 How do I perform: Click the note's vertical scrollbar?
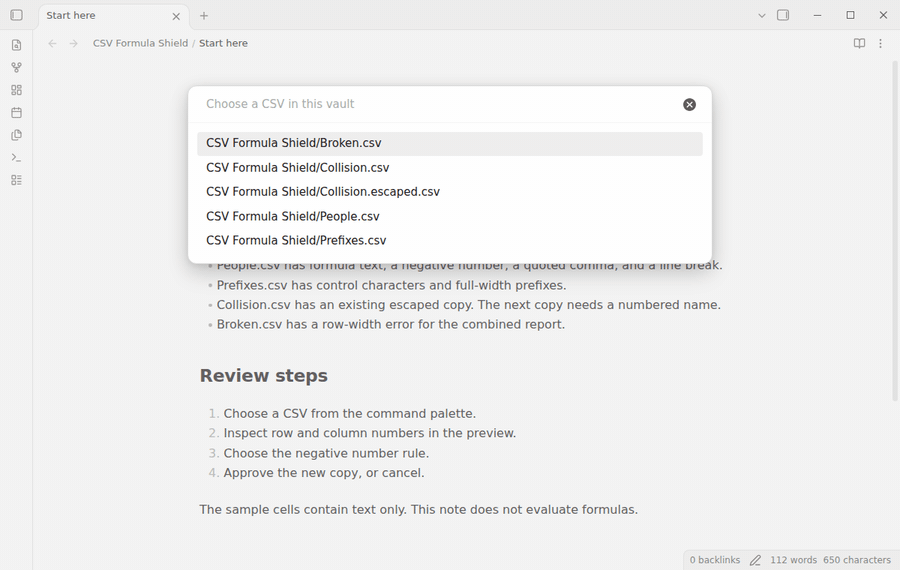[895, 230]
